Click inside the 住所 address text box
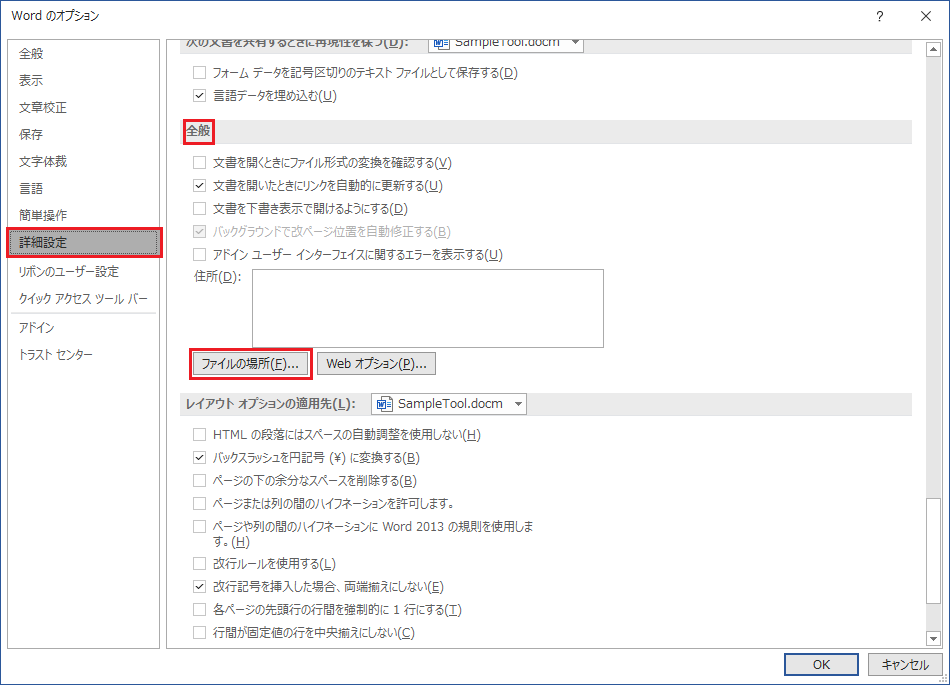 point(428,308)
